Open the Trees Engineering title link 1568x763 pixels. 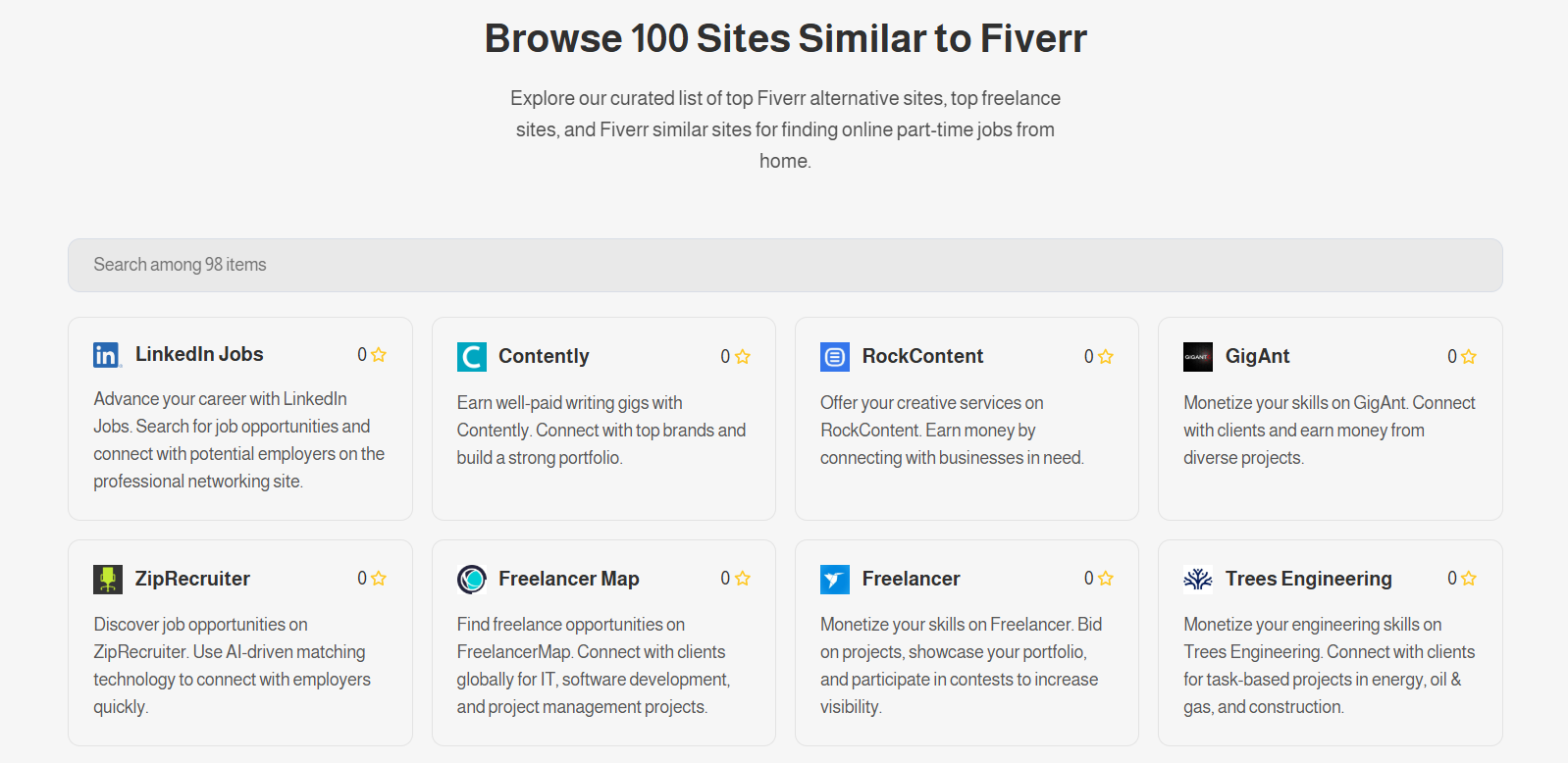pos(1309,579)
